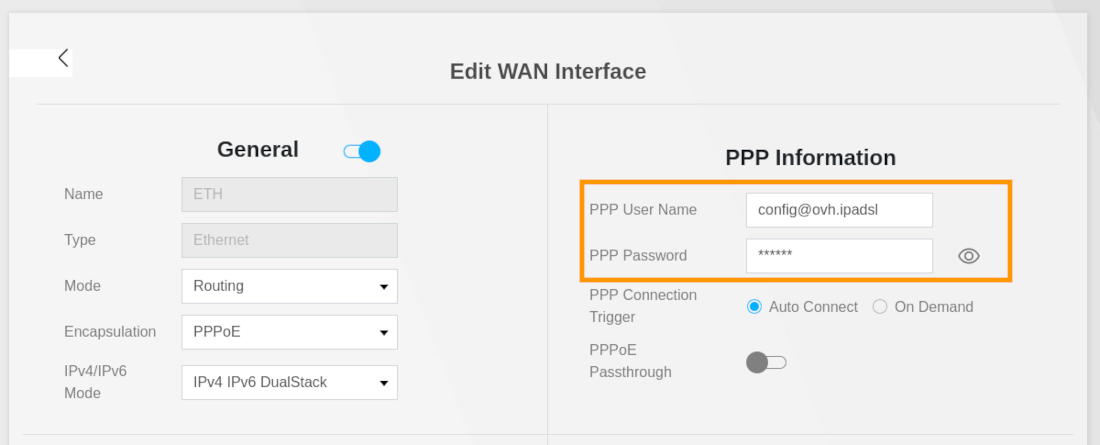Disable the General interface toggle

[x=362, y=151]
